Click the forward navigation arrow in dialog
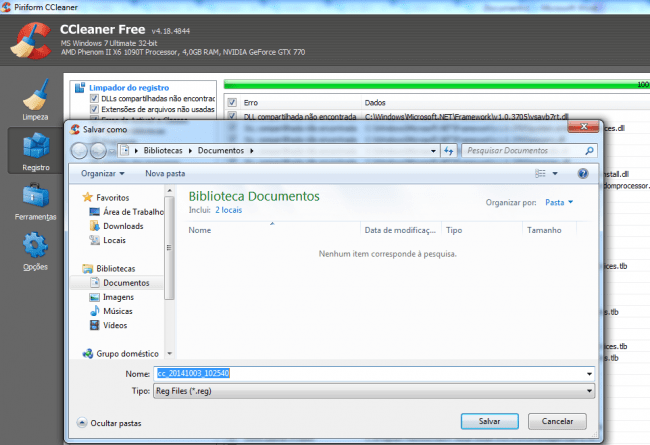Image resolution: width=650 pixels, height=445 pixels. [x=98, y=151]
